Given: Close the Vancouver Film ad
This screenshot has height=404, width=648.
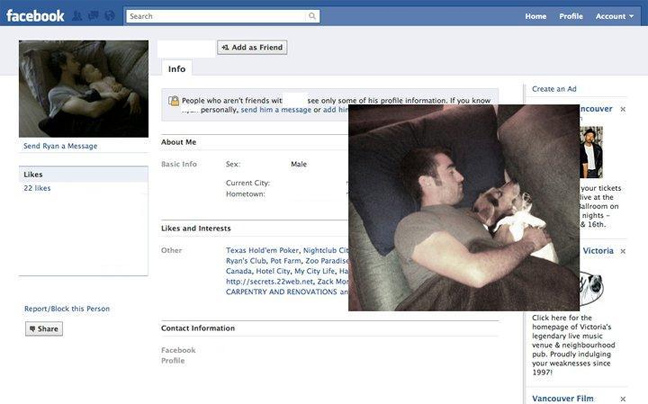Looking at the screenshot, I should 623,399.
